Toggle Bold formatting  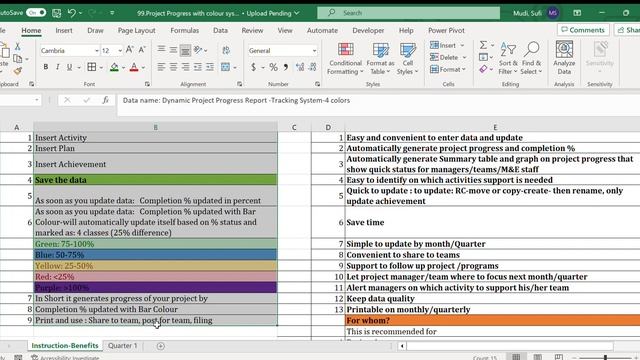pyautogui.click(x=46, y=67)
